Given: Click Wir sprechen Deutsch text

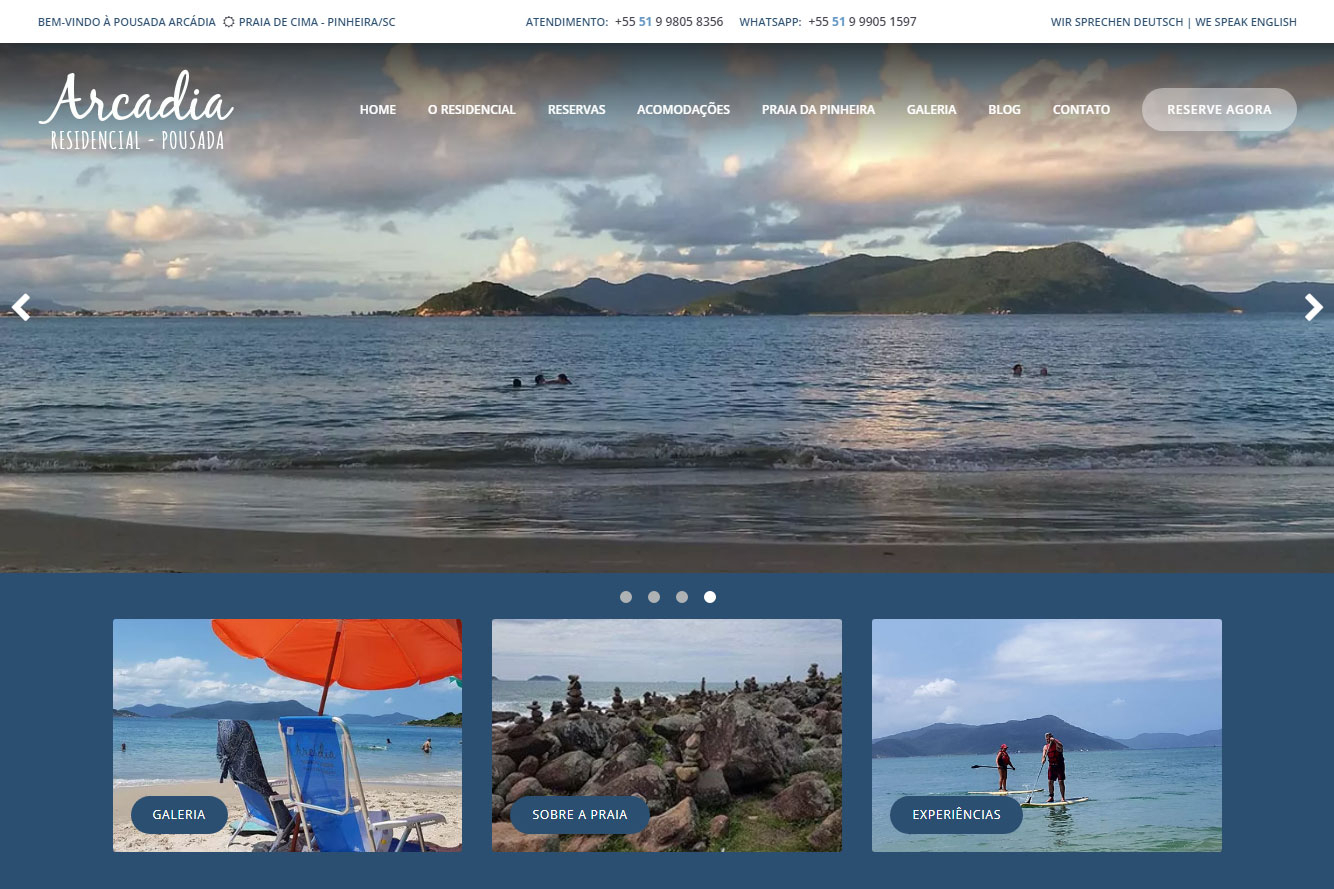Looking at the screenshot, I should tap(1117, 22).
